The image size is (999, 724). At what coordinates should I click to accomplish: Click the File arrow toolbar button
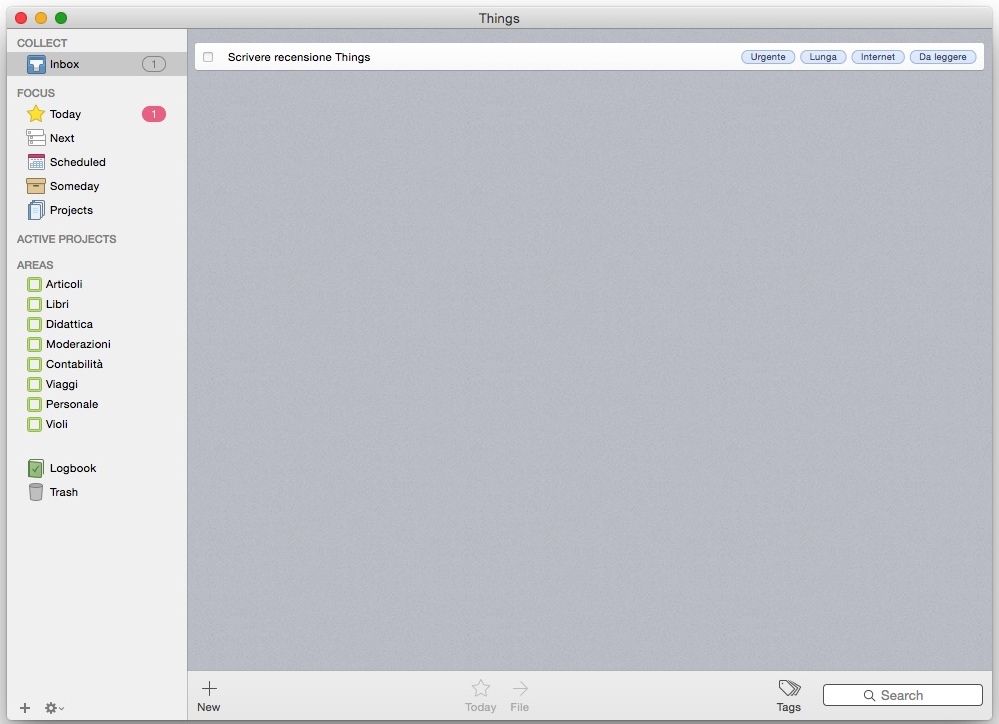click(520, 695)
